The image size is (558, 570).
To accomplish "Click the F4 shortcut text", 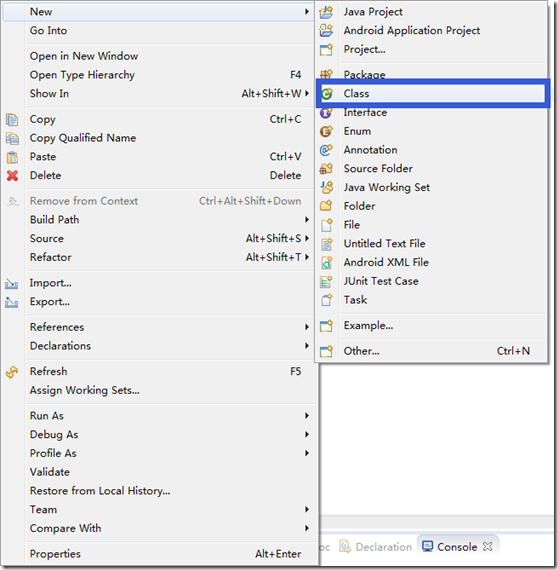I will 296,75.
